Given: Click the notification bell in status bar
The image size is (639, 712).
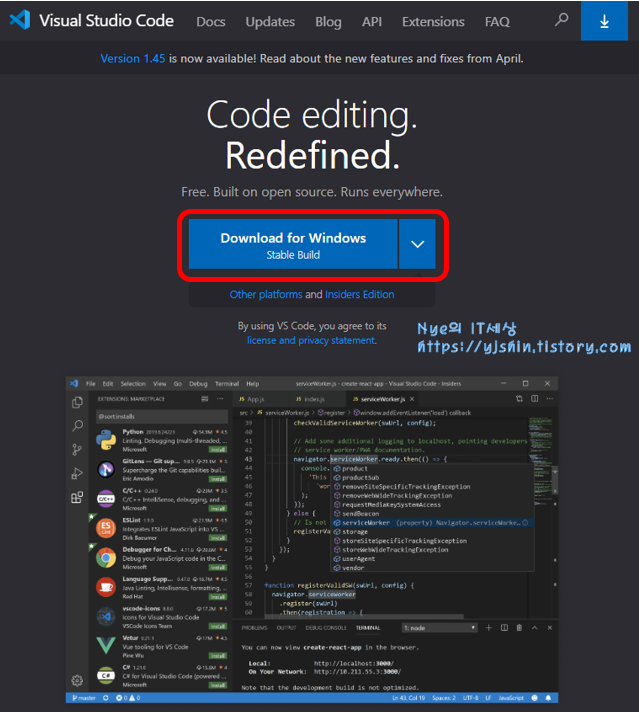Looking at the screenshot, I should pos(548,698).
